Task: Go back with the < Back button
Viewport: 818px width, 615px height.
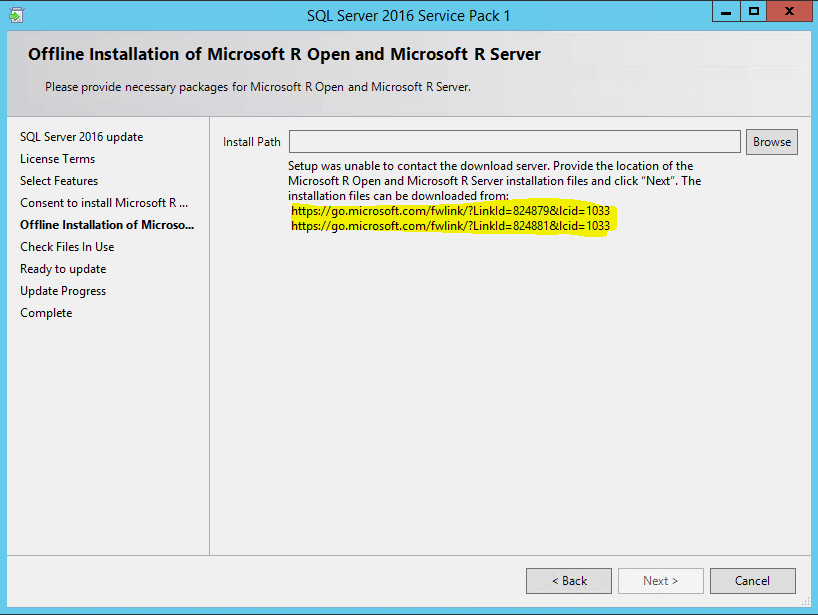Action: (569, 581)
